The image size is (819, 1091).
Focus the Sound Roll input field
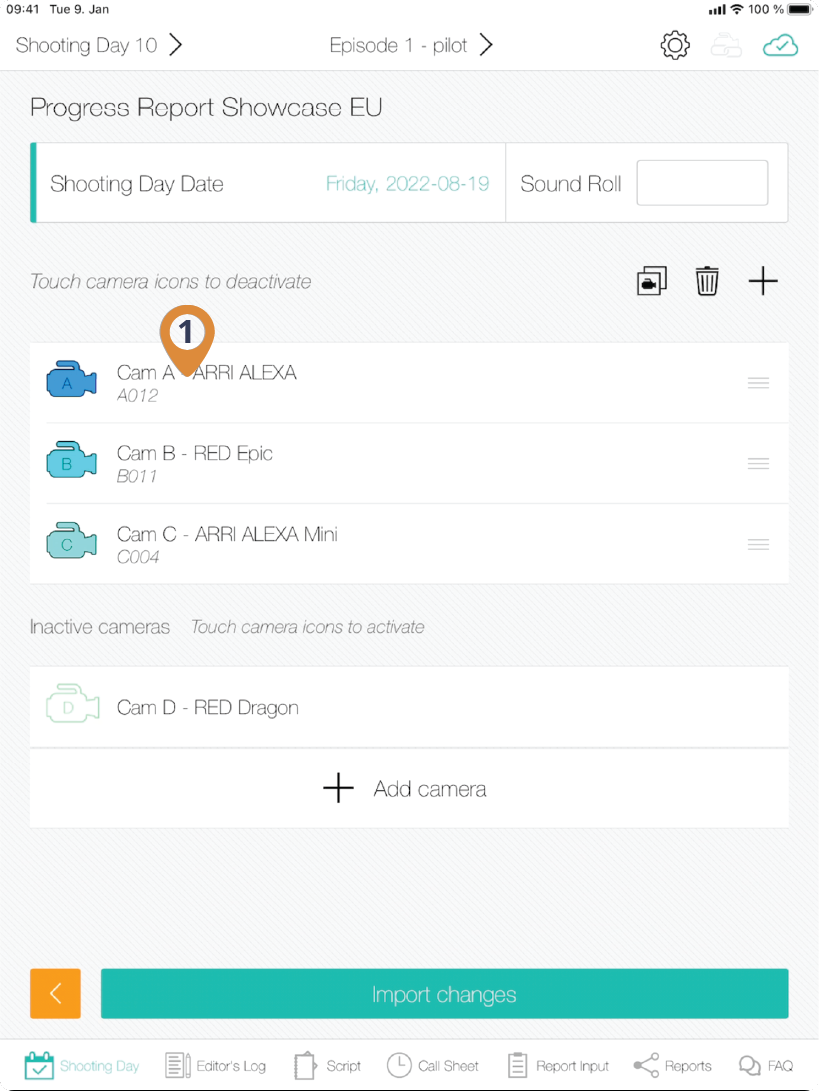pyautogui.click(x=702, y=183)
